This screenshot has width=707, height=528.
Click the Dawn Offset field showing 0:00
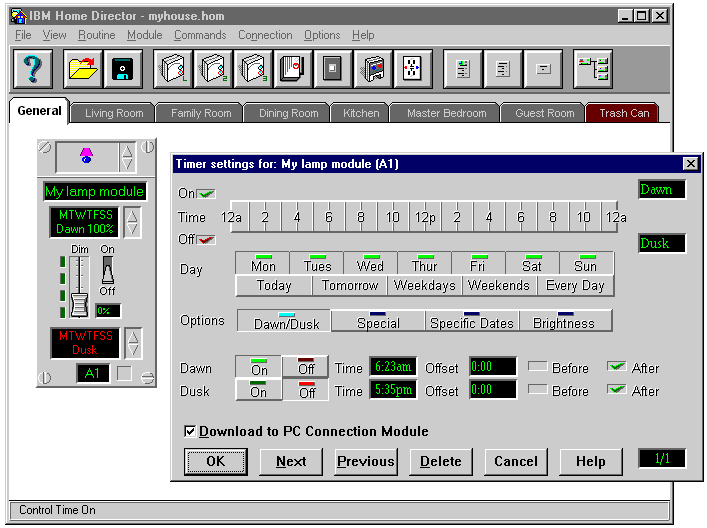pos(492,367)
